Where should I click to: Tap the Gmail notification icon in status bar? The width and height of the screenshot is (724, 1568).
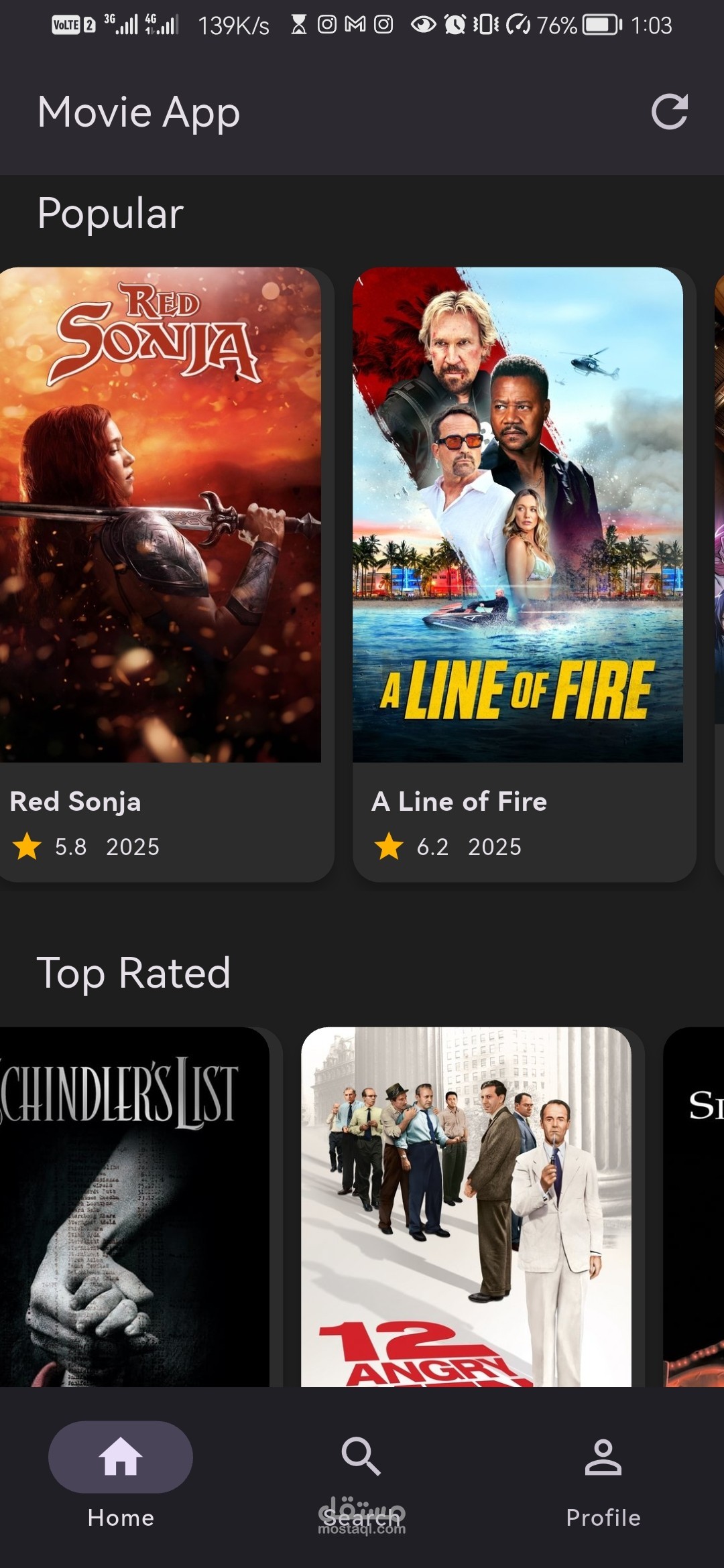tap(355, 25)
